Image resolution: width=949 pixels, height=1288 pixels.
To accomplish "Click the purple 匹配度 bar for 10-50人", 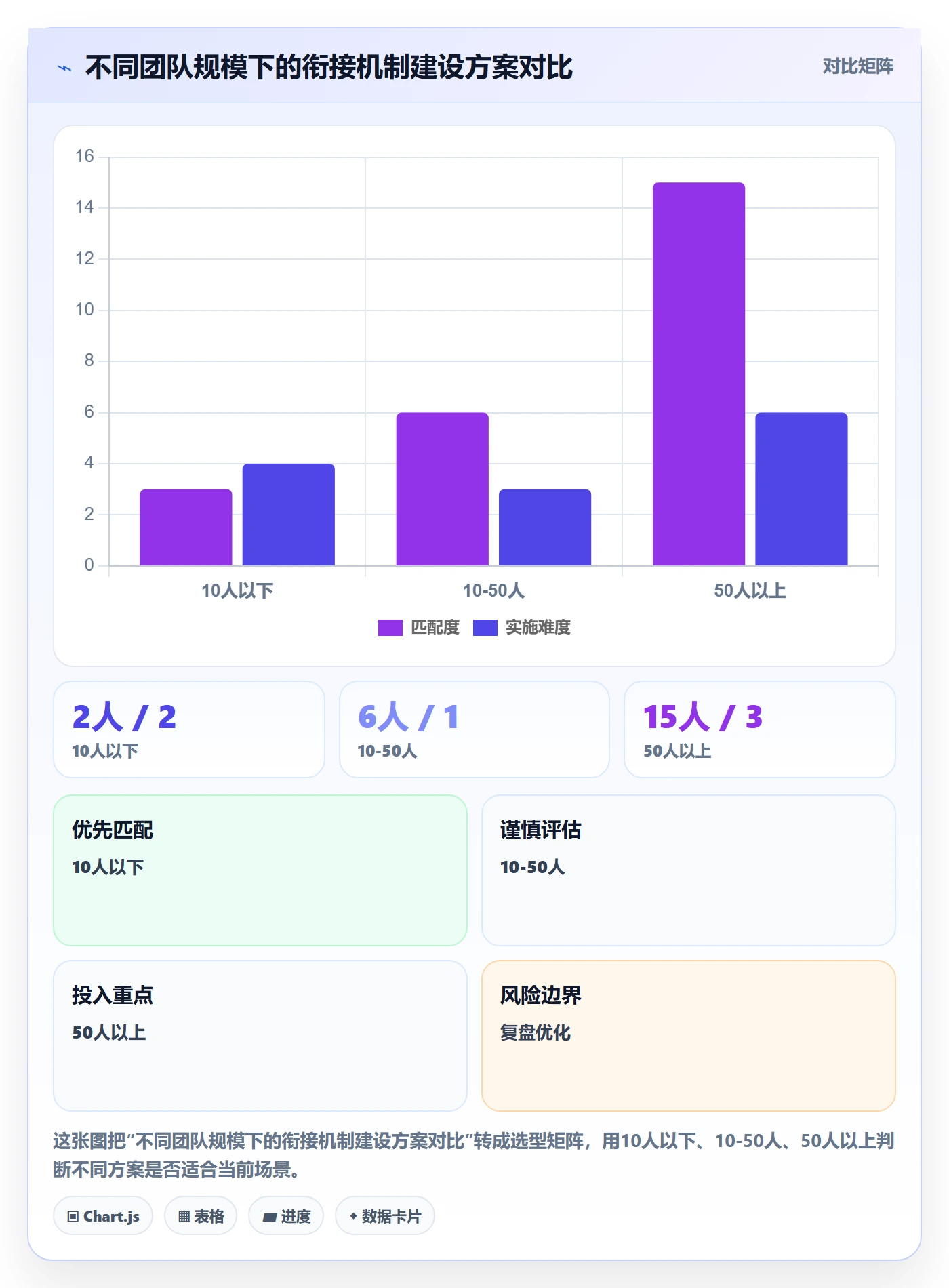I will click(x=443, y=489).
